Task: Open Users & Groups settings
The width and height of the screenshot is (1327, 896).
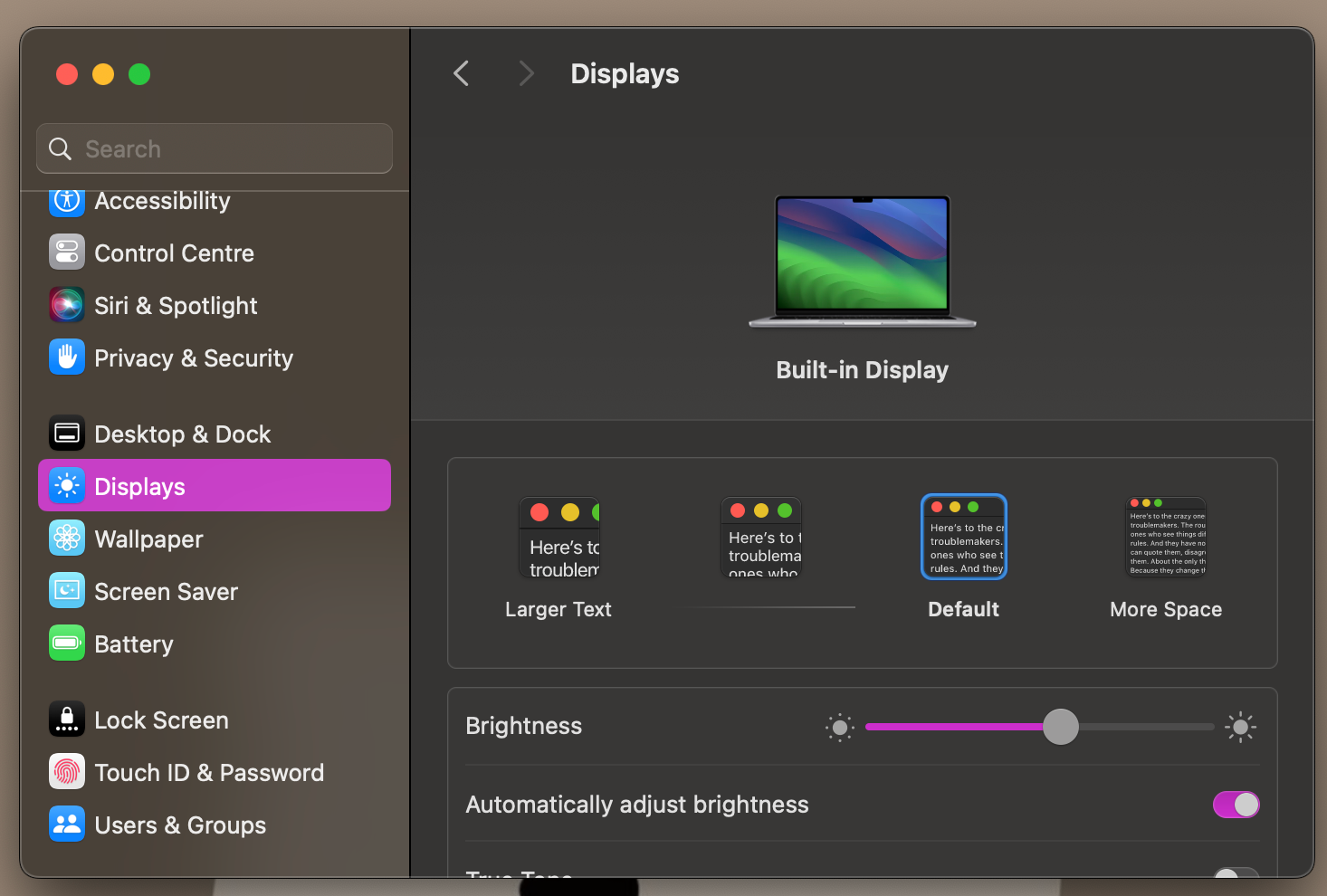Action: point(180,825)
